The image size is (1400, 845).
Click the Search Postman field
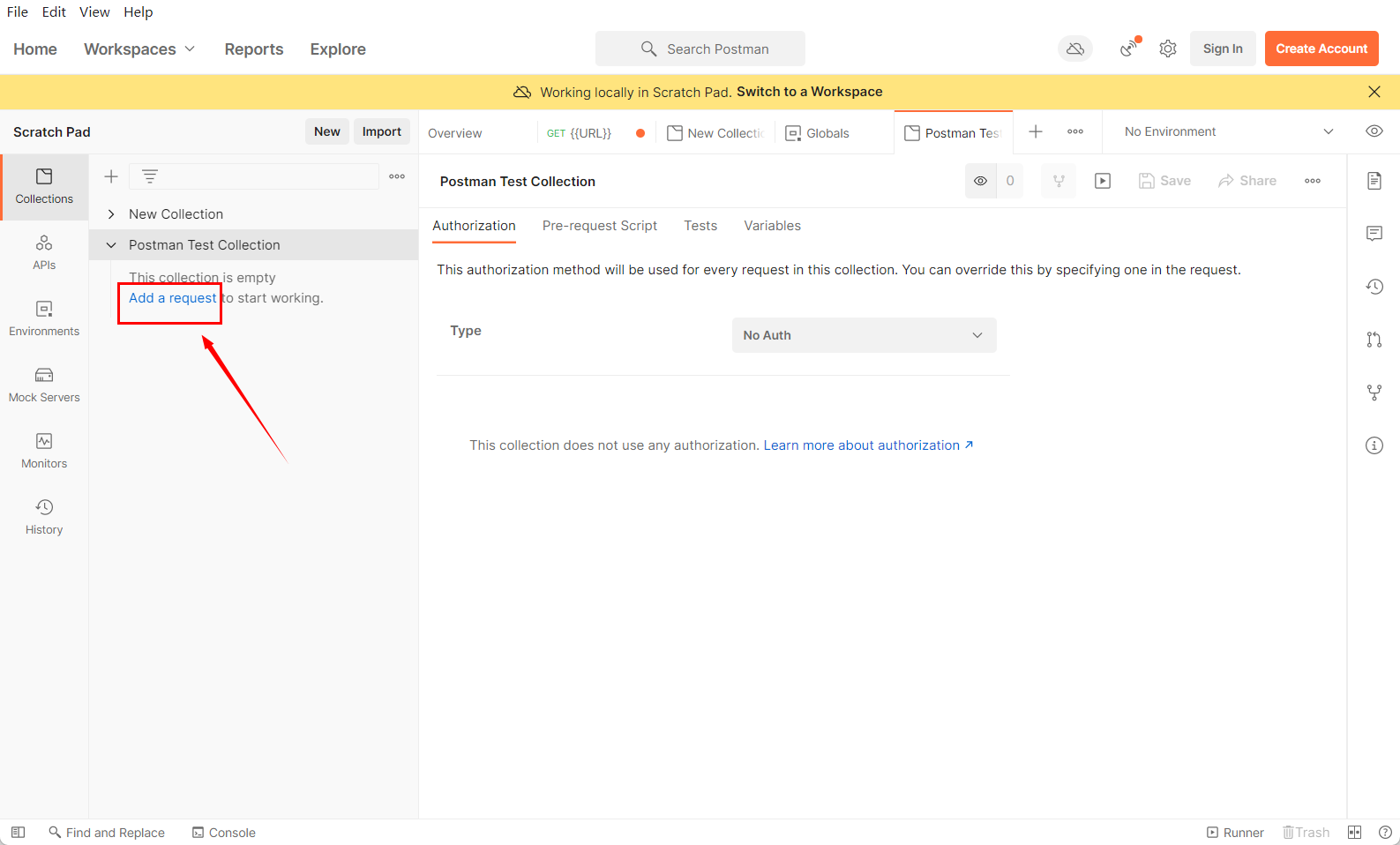(700, 49)
